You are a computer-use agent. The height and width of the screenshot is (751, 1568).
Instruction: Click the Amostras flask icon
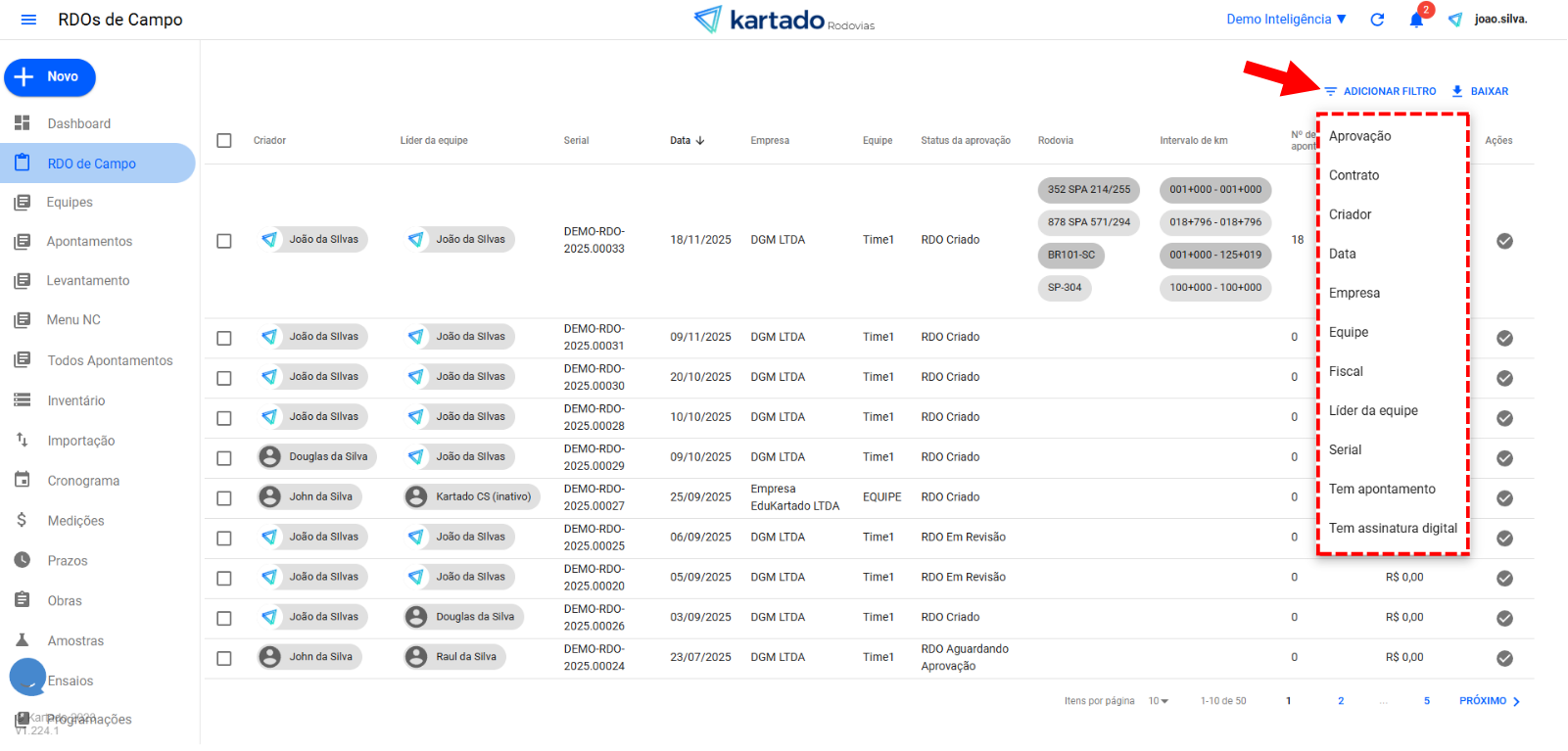(x=23, y=640)
